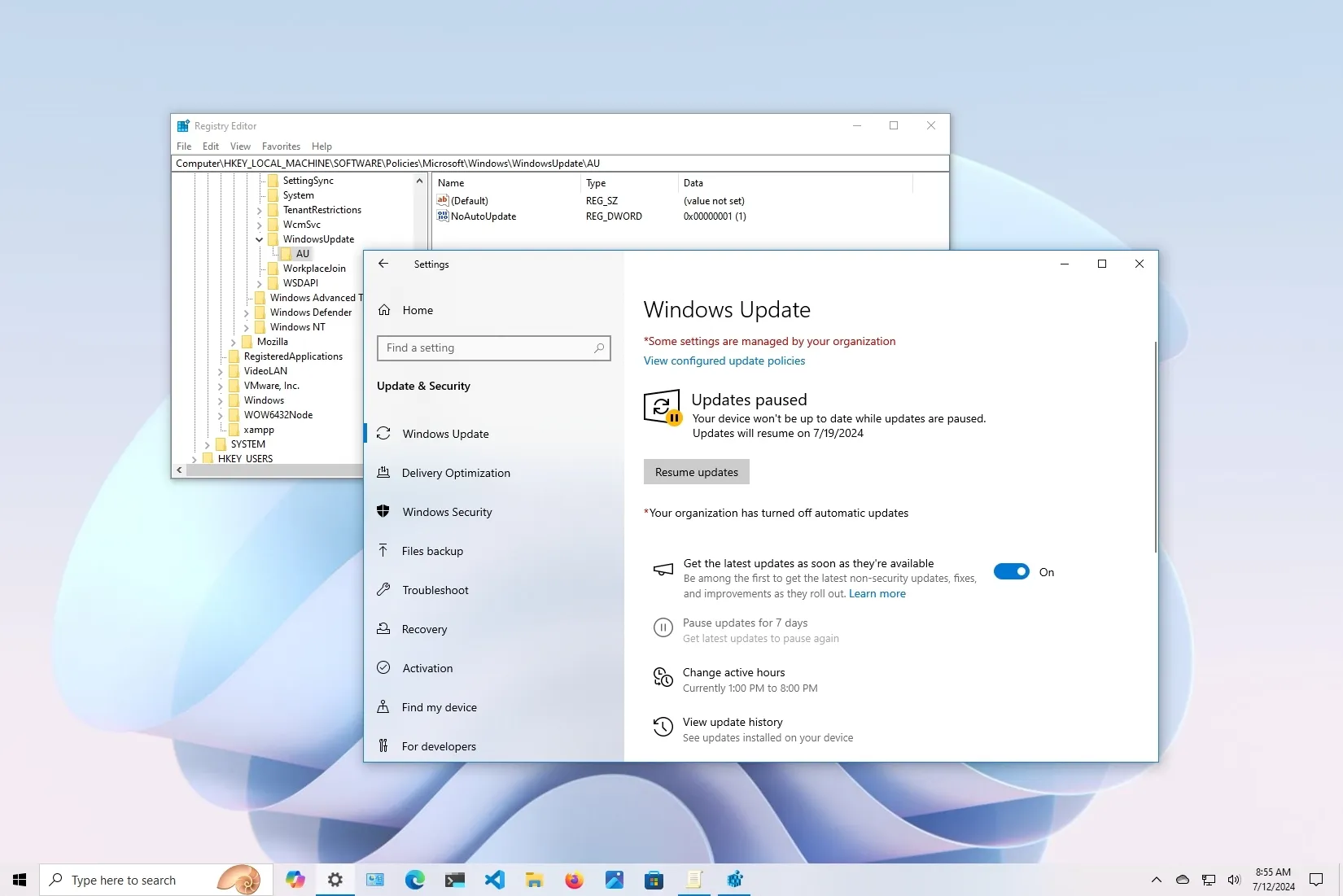The width and height of the screenshot is (1343, 896).
Task: Open the Edit menu in Registry Editor
Action: [210, 146]
